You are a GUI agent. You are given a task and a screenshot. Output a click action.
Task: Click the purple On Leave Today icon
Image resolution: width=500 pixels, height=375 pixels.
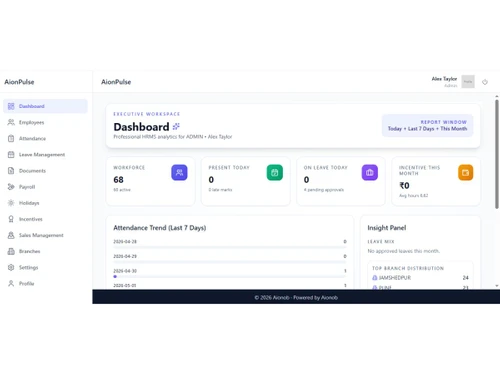(370, 172)
